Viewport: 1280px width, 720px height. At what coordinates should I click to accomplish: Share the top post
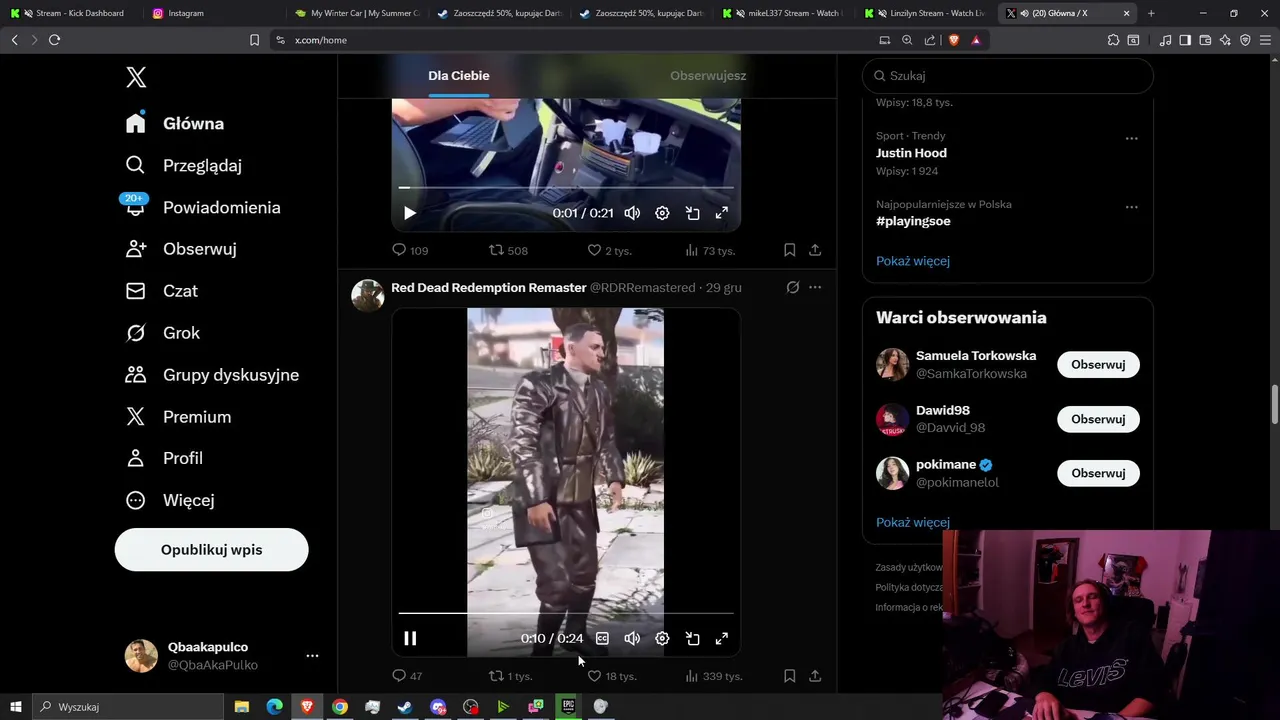[x=815, y=250]
